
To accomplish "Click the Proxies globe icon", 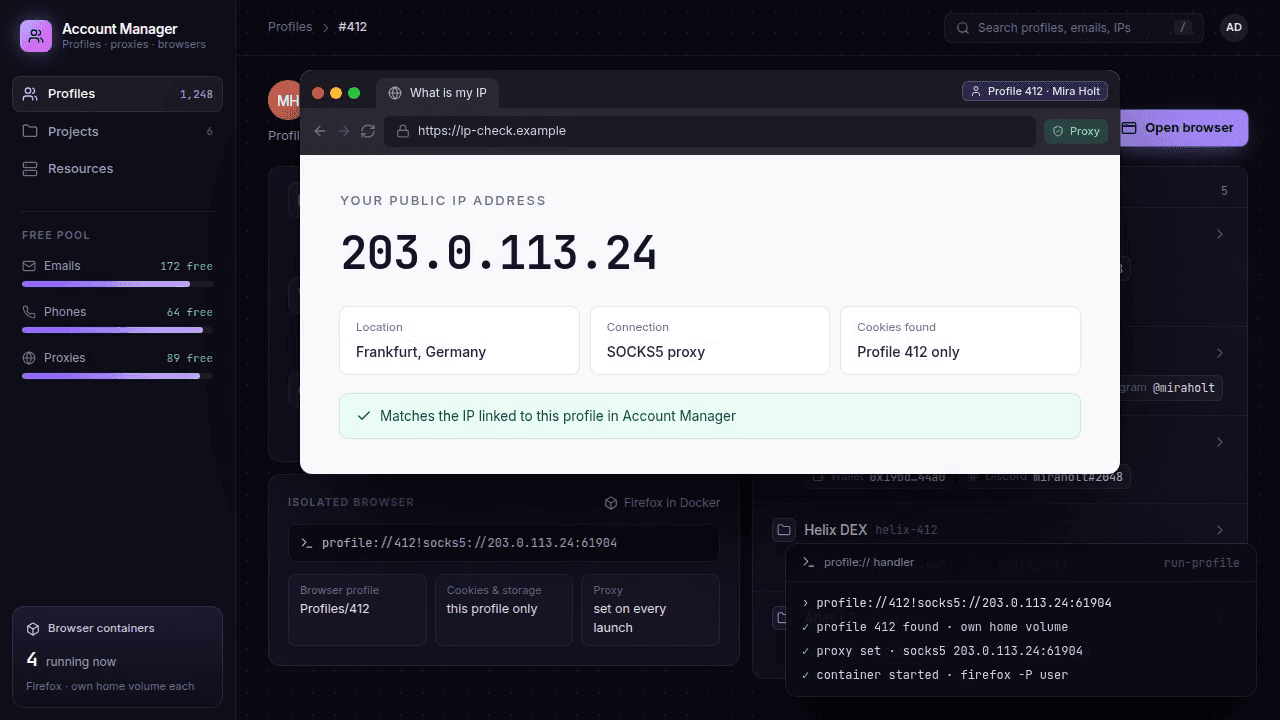I will [x=29, y=358].
